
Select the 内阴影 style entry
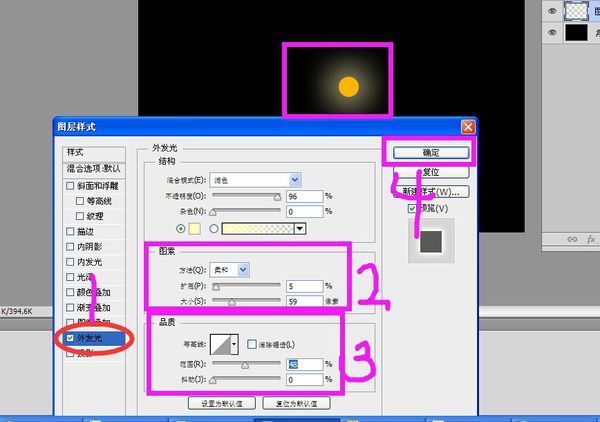click(x=92, y=247)
